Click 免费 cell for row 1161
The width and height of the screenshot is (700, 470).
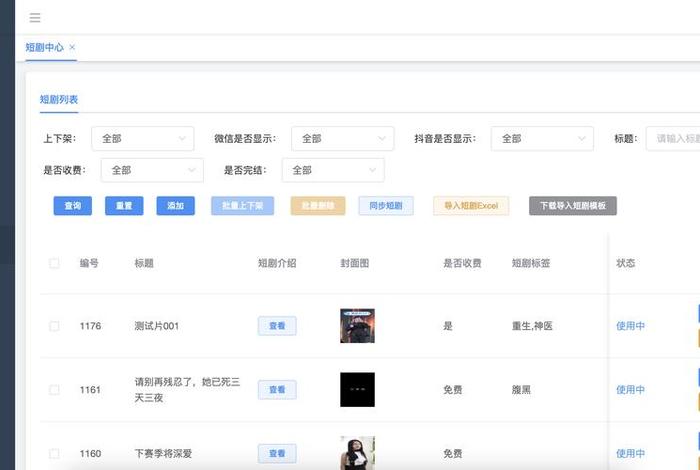point(453,390)
